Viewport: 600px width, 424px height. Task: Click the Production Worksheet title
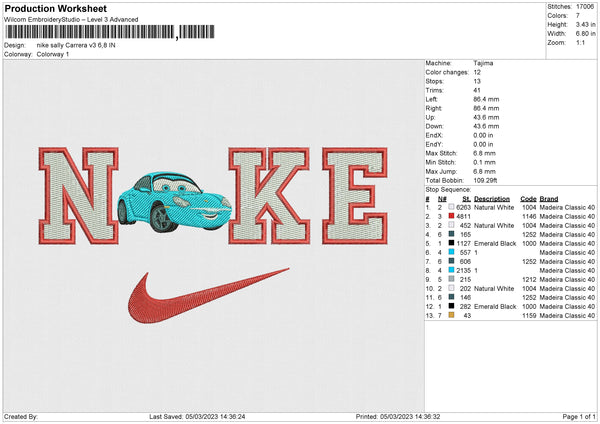pyautogui.click(x=56, y=8)
